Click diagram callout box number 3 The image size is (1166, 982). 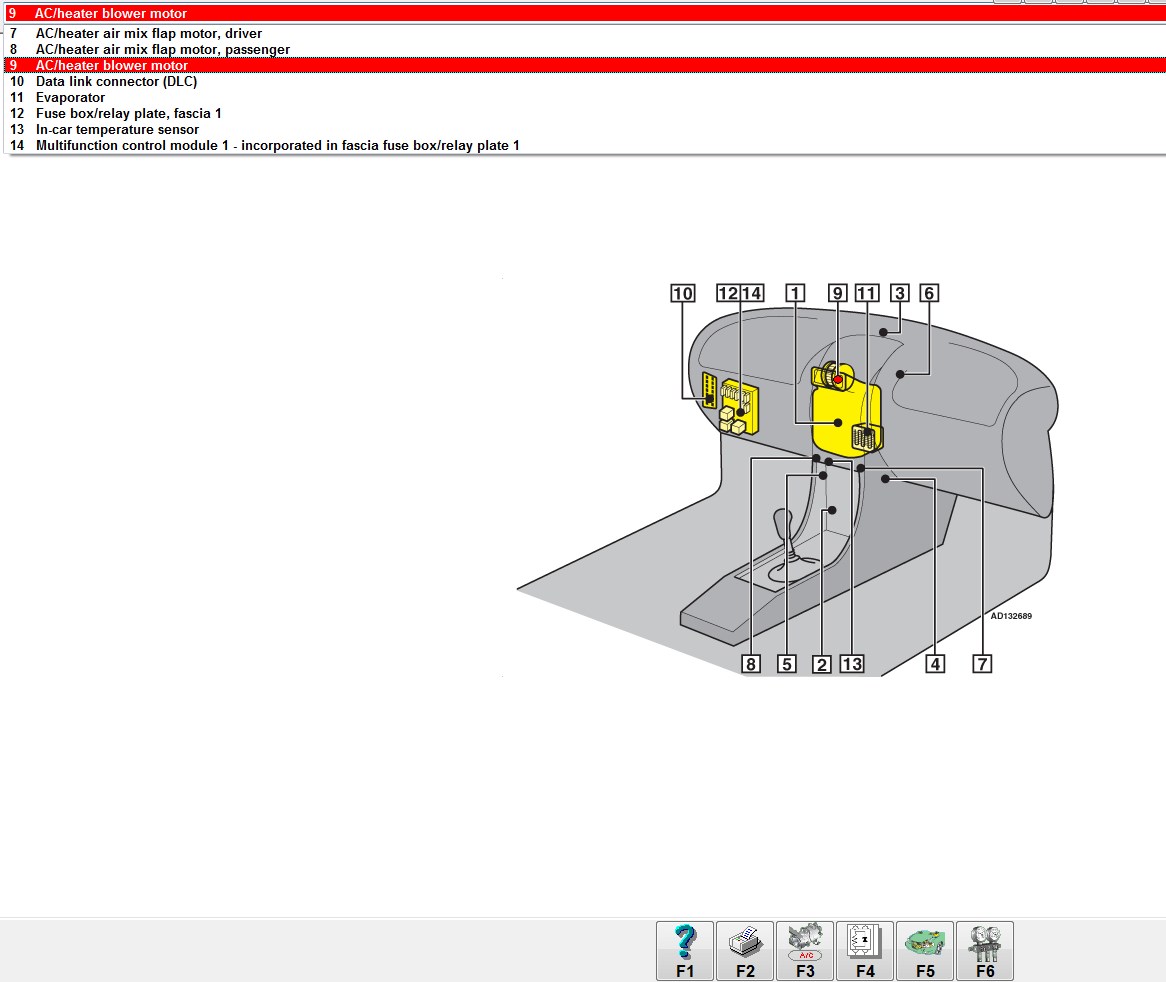900,294
